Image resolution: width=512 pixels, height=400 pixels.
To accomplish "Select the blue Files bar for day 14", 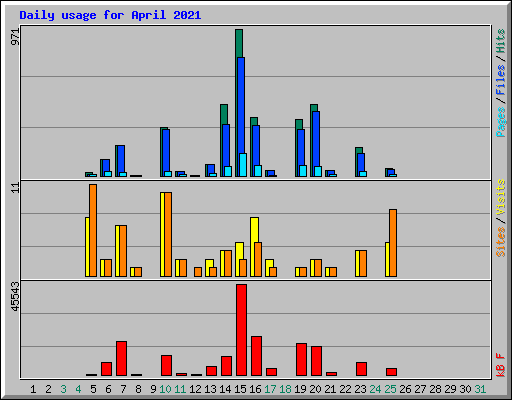I will 226,145.
